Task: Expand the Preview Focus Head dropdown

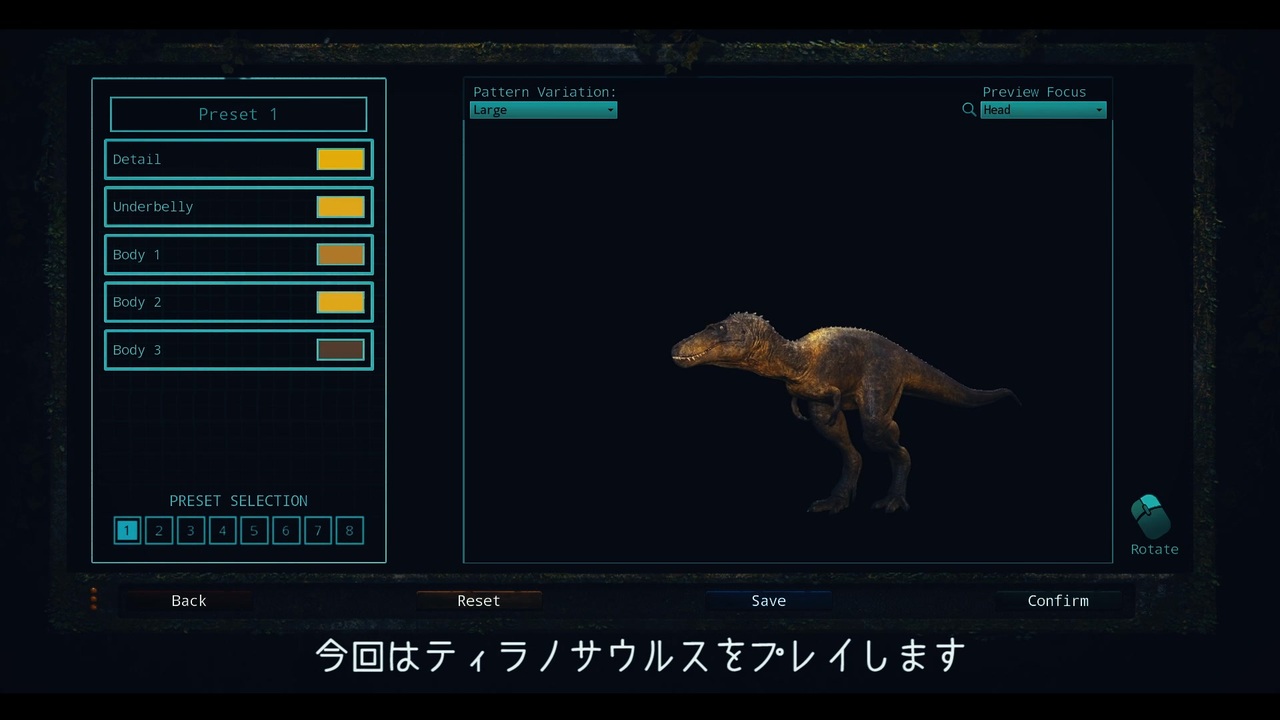Action: (1043, 110)
